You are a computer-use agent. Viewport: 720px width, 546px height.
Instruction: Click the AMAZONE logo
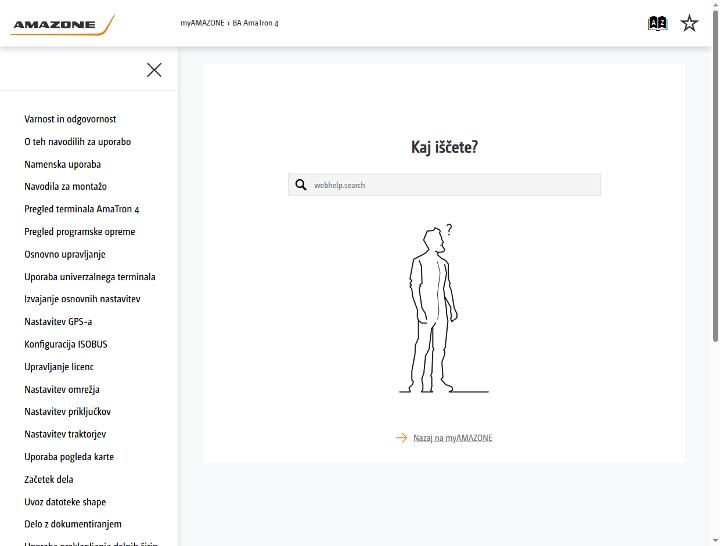(x=63, y=25)
